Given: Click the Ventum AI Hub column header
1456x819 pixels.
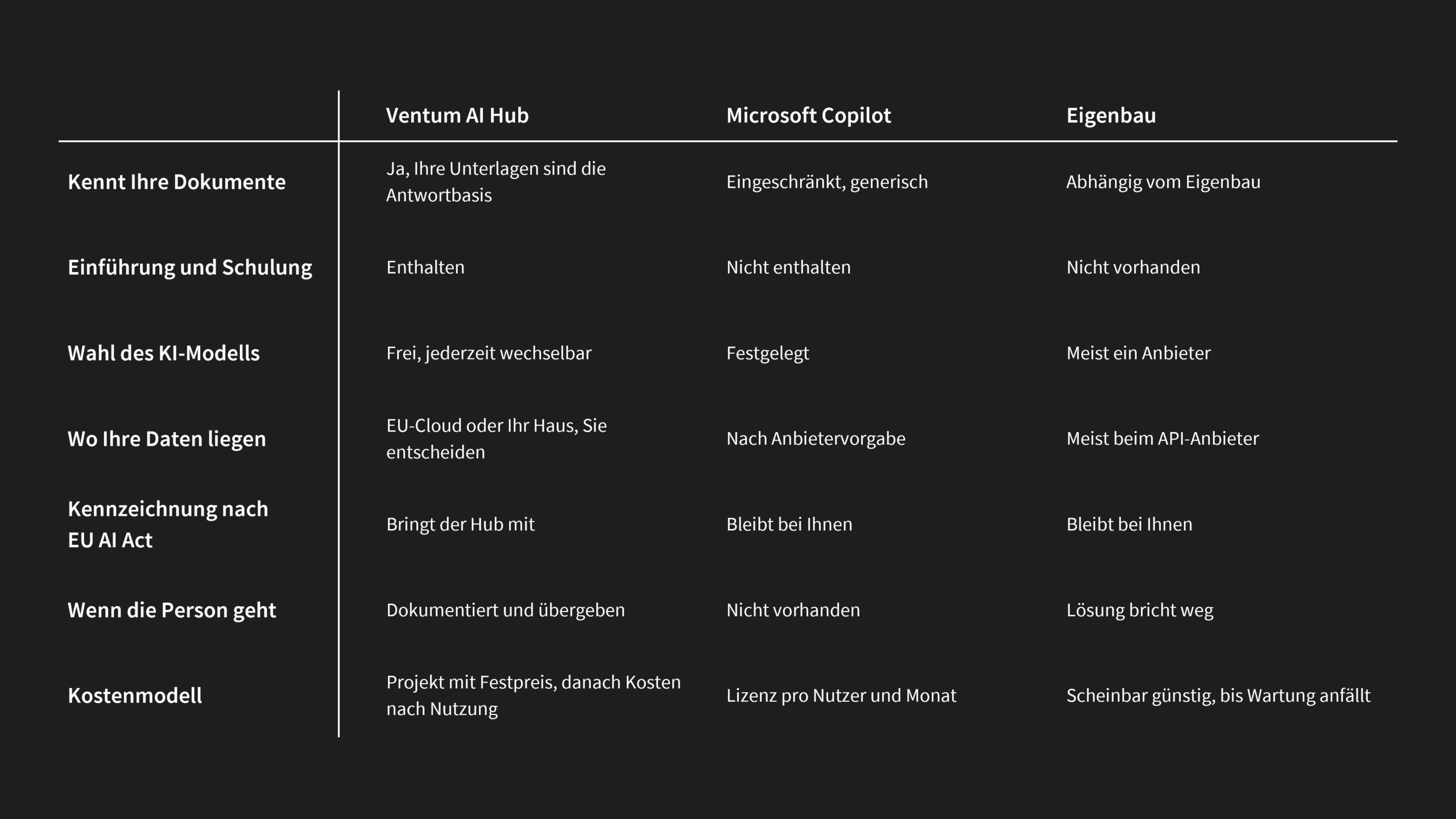Looking at the screenshot, I should coord(457,115).
